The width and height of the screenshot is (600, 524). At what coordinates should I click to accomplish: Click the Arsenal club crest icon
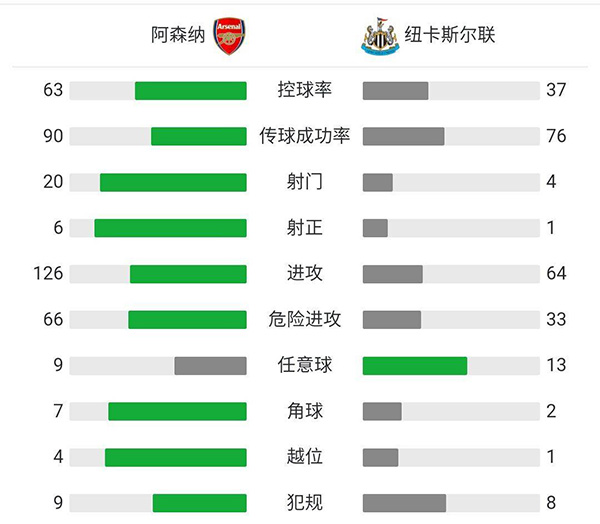[228, 36]
